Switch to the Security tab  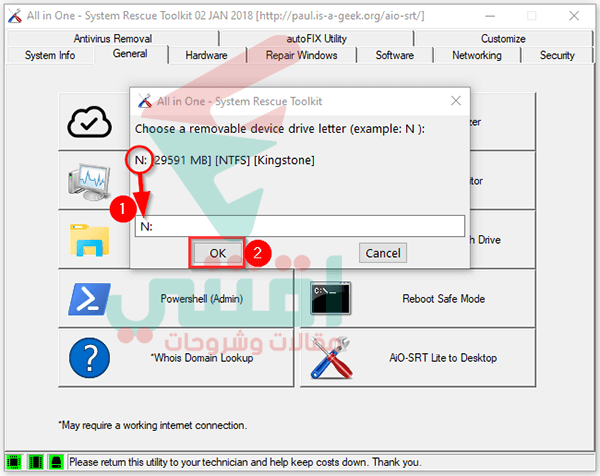click(x=557, y=55)
